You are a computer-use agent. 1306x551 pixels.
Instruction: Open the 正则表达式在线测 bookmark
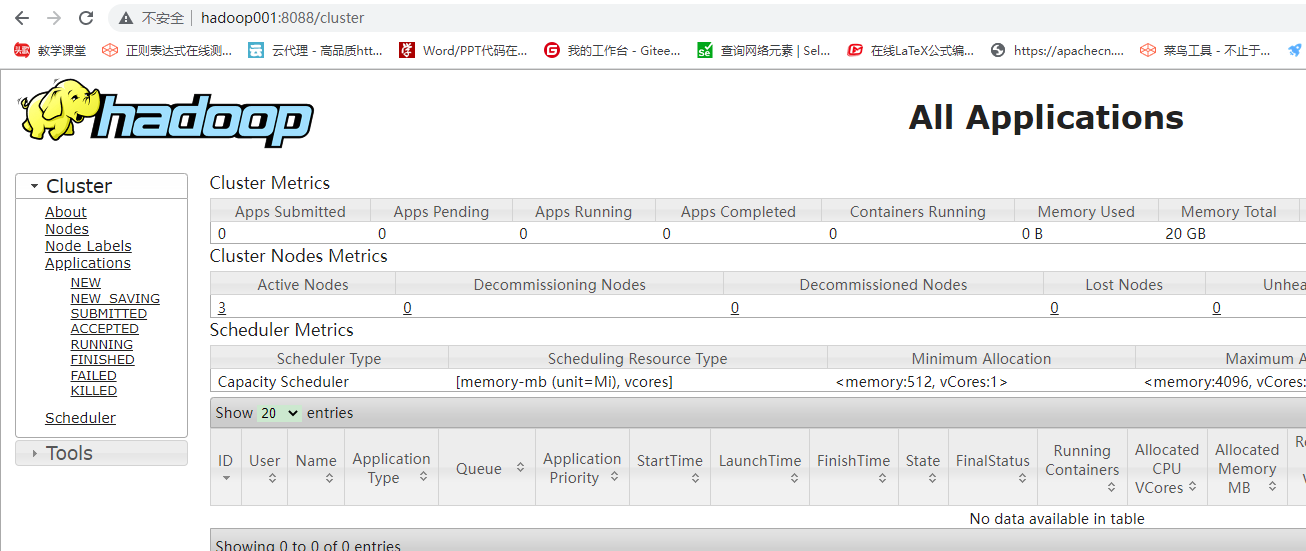(167, 50)
